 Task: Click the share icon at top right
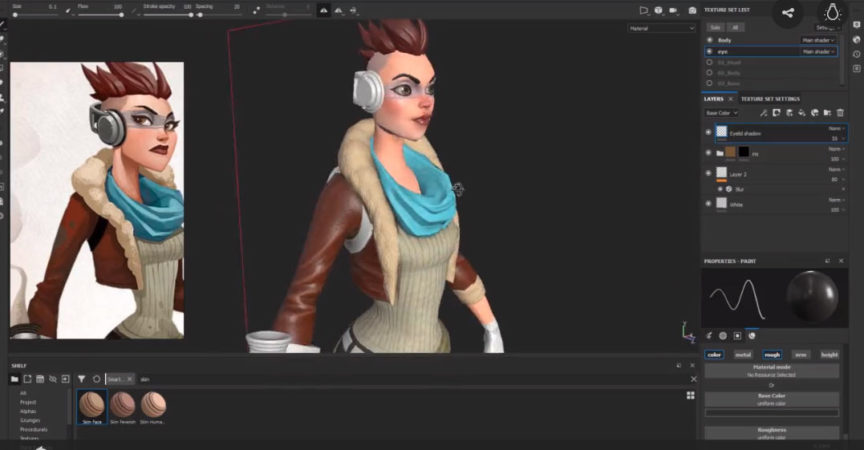point(787,13)
